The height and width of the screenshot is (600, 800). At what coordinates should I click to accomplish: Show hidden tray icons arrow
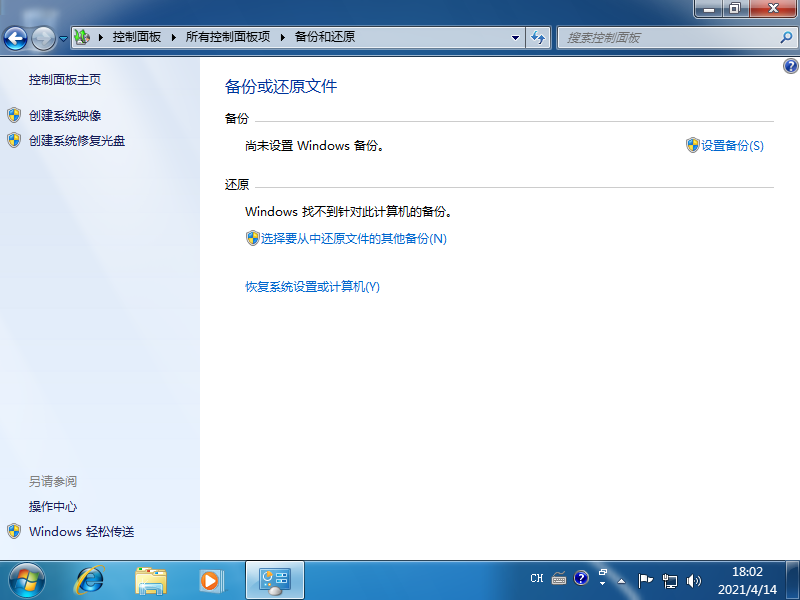pos(621,581)
